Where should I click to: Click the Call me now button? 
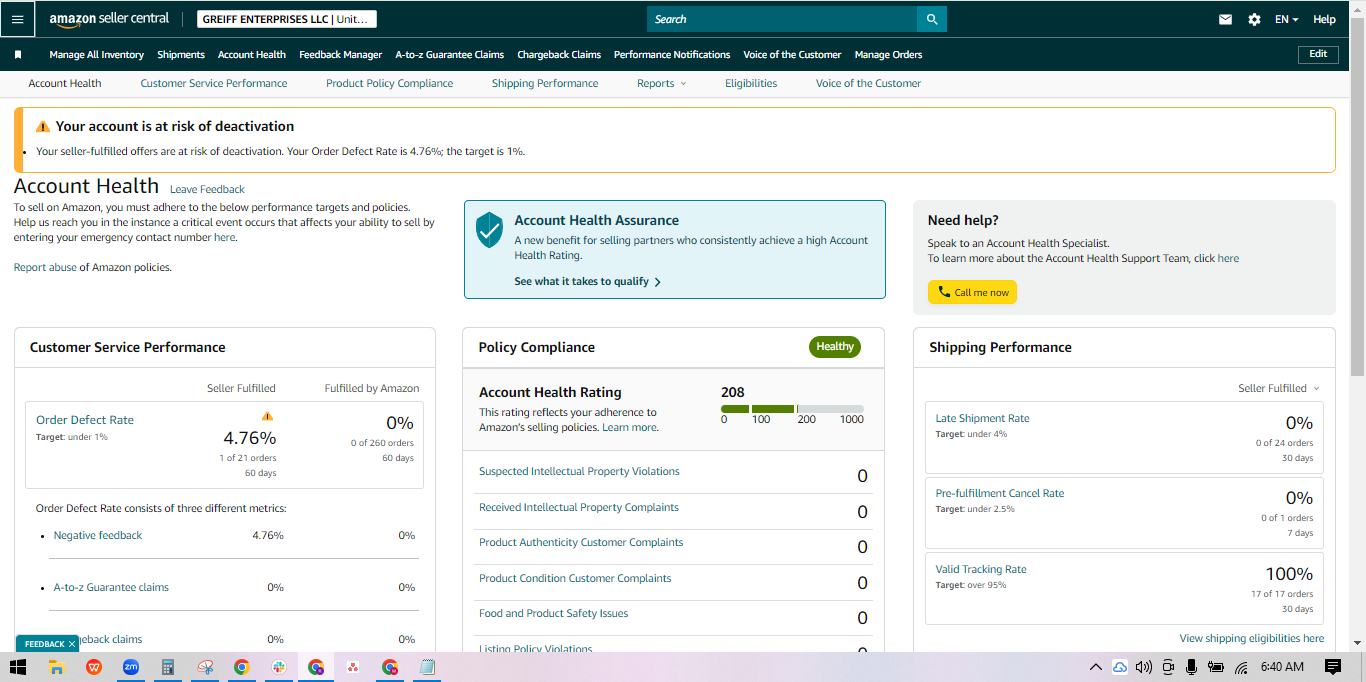[x=972, y=292]
